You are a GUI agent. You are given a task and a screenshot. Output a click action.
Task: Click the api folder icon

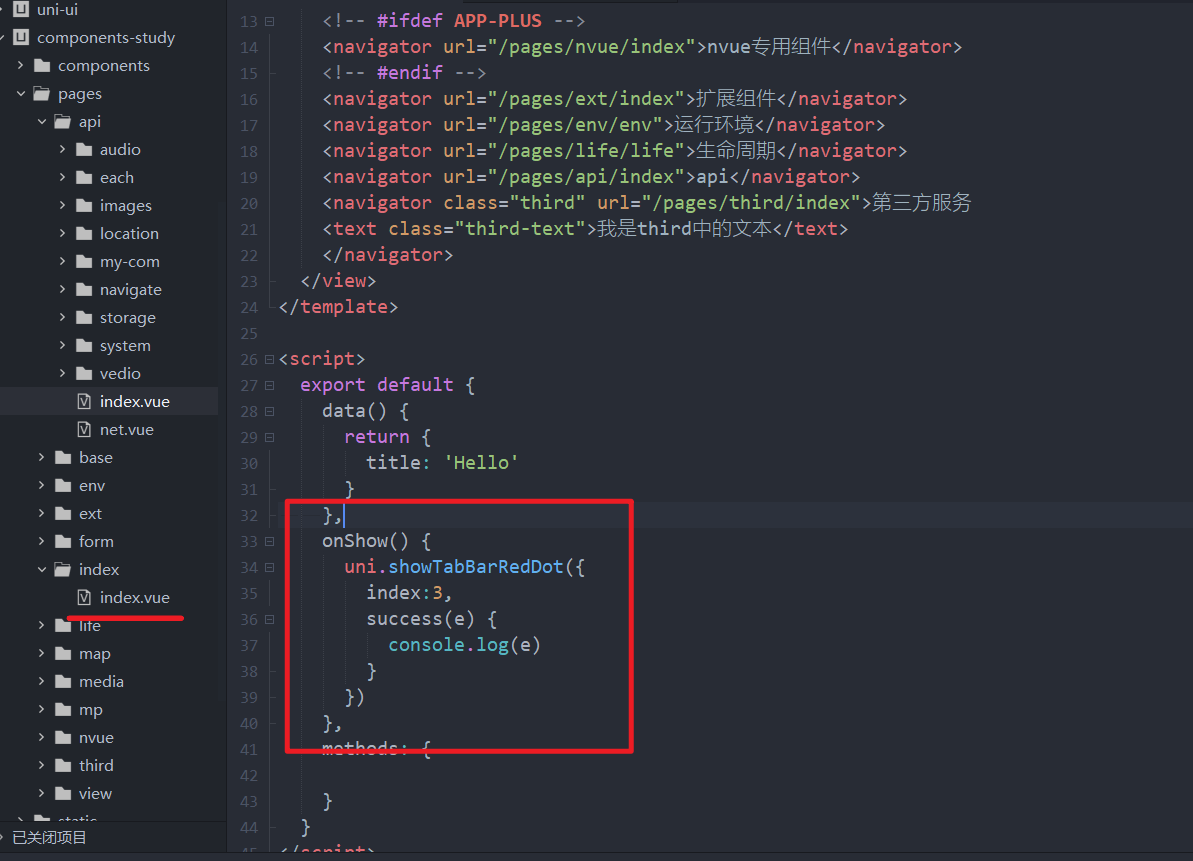tap(63, 122)
